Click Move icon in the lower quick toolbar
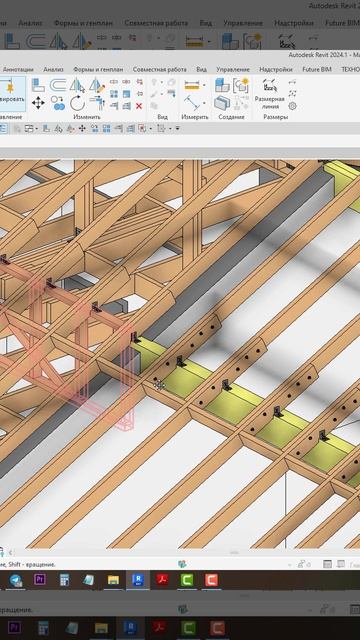This screenshot has width=360, height=640. pos(82,129)
